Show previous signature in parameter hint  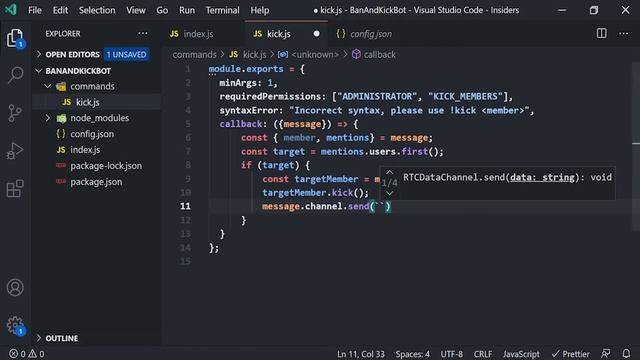coord(389,172)
